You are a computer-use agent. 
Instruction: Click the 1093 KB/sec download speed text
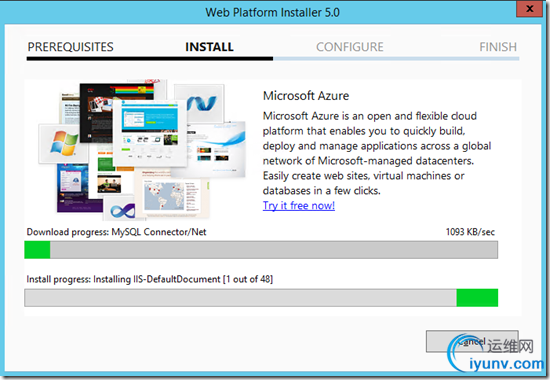(470, 232)
